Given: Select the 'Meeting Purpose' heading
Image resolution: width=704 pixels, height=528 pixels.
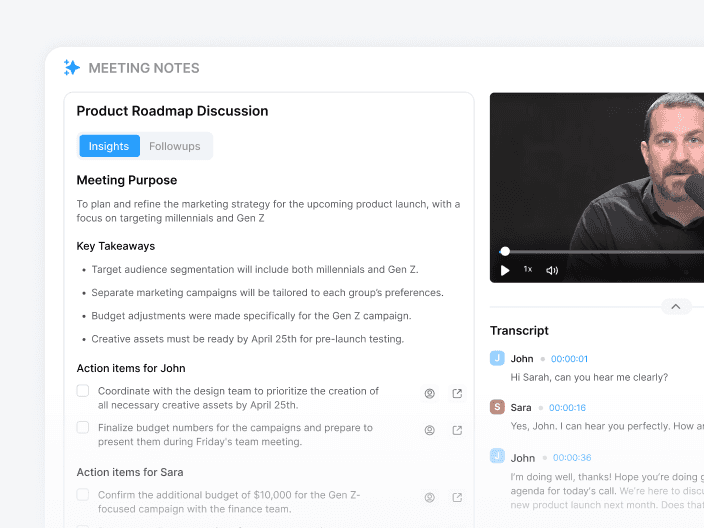Looking at the screenshot, I should point(127,180).
